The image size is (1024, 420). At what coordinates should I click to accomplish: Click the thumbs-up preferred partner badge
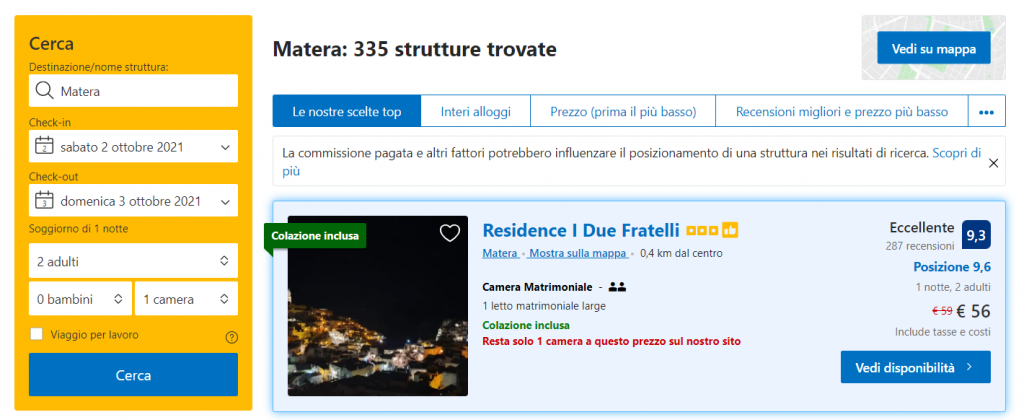730,230
